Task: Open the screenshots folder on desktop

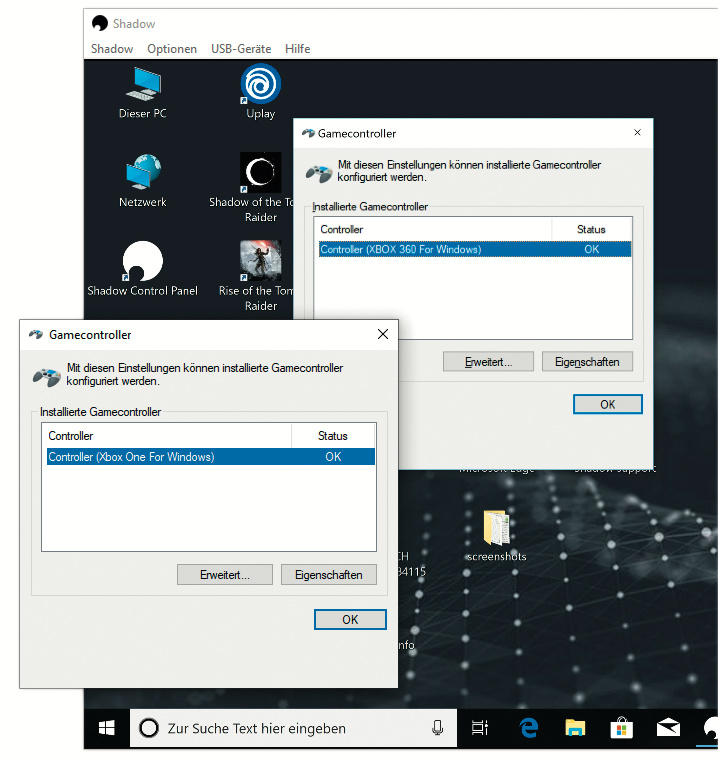Action: [x=496, y=530]
